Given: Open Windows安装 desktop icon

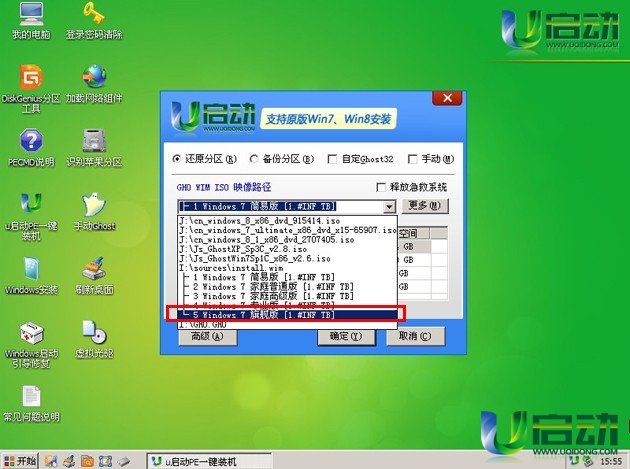Looking at the screenshot, I should click(31, 268).
